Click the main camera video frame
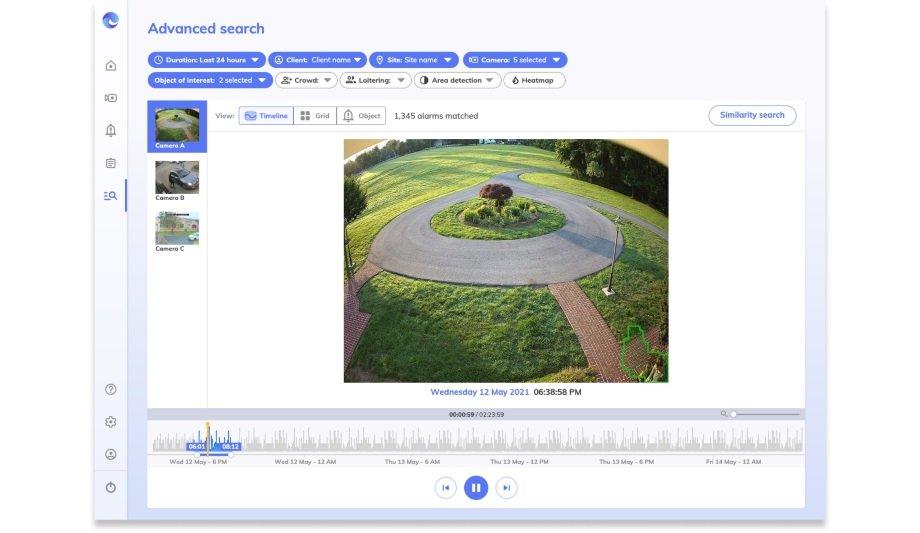Viewport: 920px width, 533px height. (506, 261)
